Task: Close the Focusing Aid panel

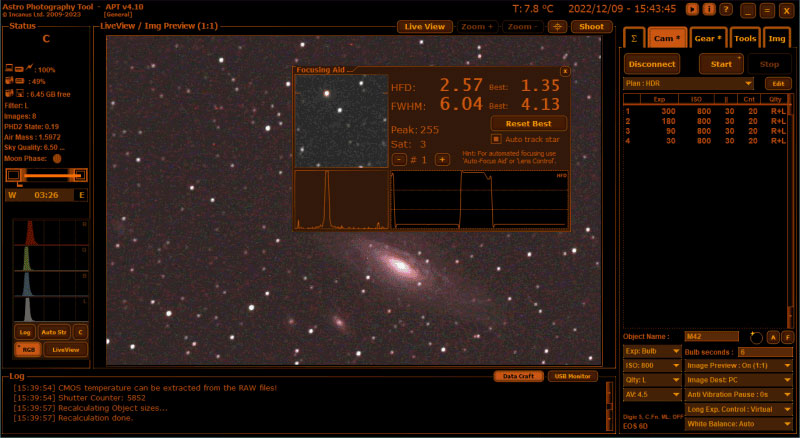Action: click(x=565, y=71)
